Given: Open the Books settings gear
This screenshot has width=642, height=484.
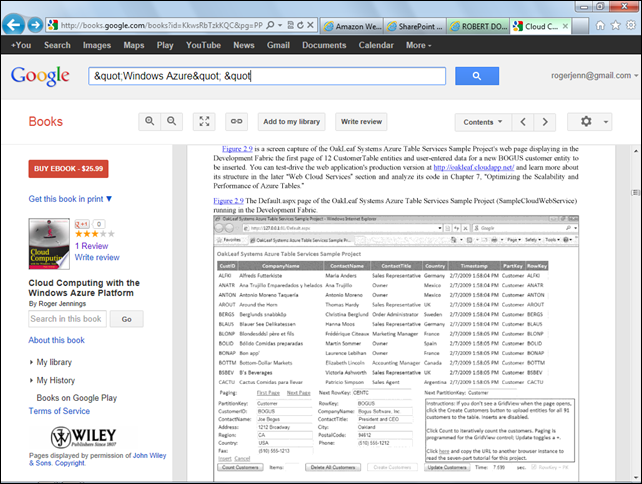Looking at the screenshot, I should (586, 122).
